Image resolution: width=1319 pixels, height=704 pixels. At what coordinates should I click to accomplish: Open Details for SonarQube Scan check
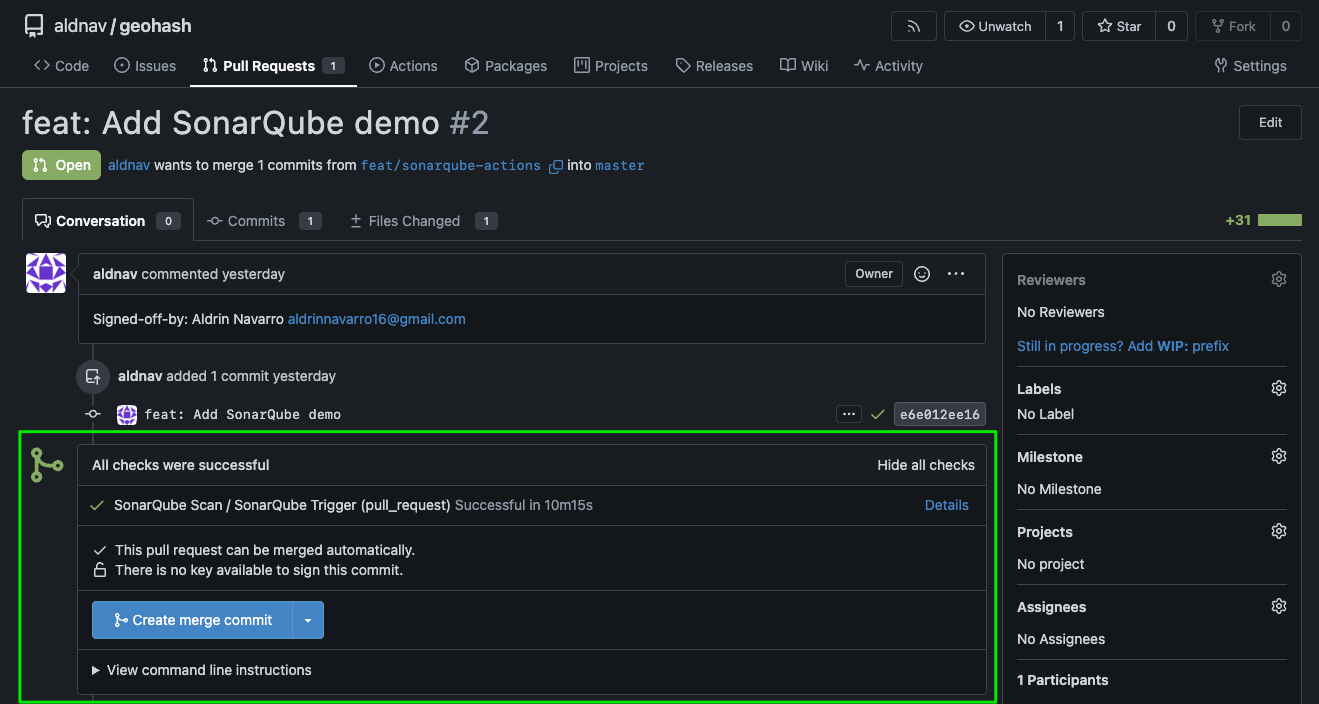(x=947, y=505)
